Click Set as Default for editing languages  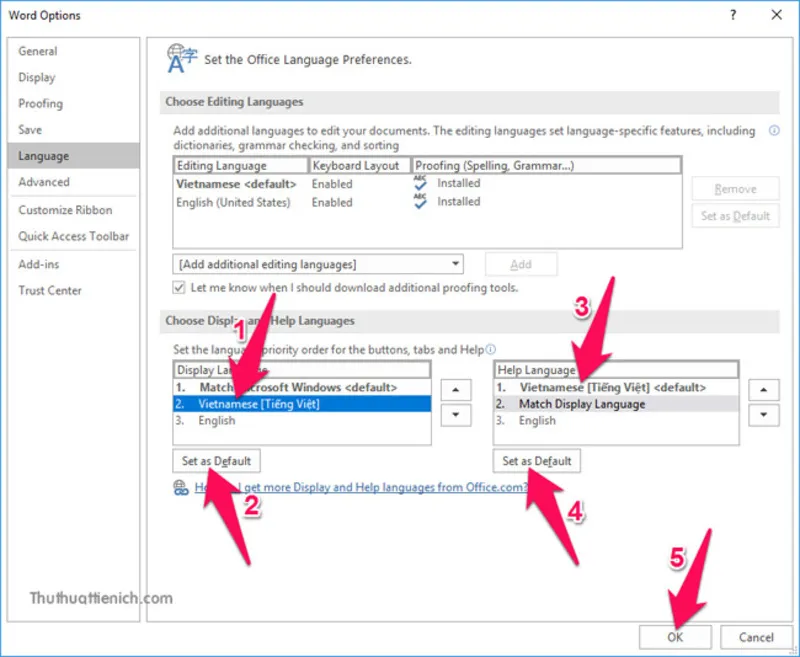(735, 216)
